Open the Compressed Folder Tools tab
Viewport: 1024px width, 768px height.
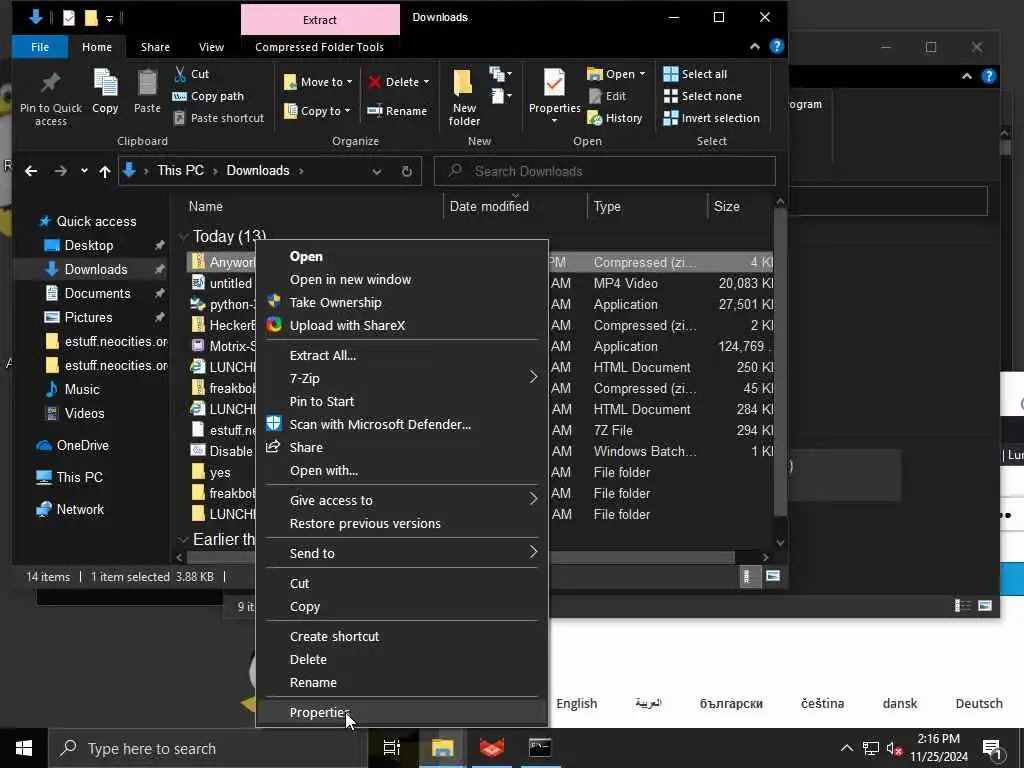point(319,47)
